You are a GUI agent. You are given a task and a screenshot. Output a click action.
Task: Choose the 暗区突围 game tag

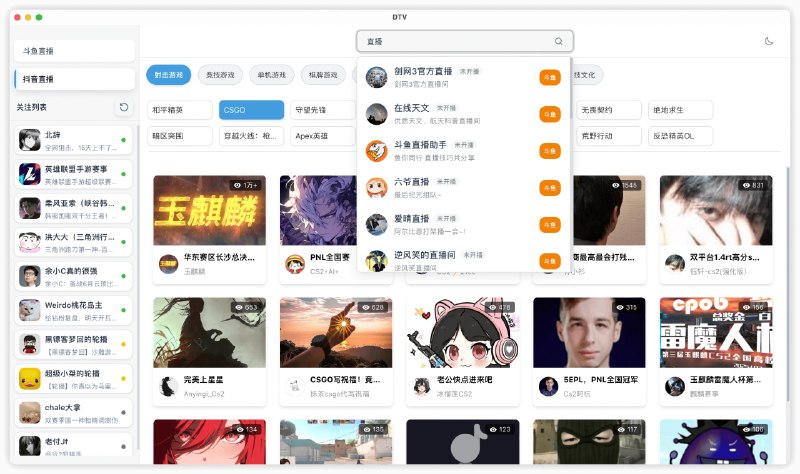coord(180,136)
